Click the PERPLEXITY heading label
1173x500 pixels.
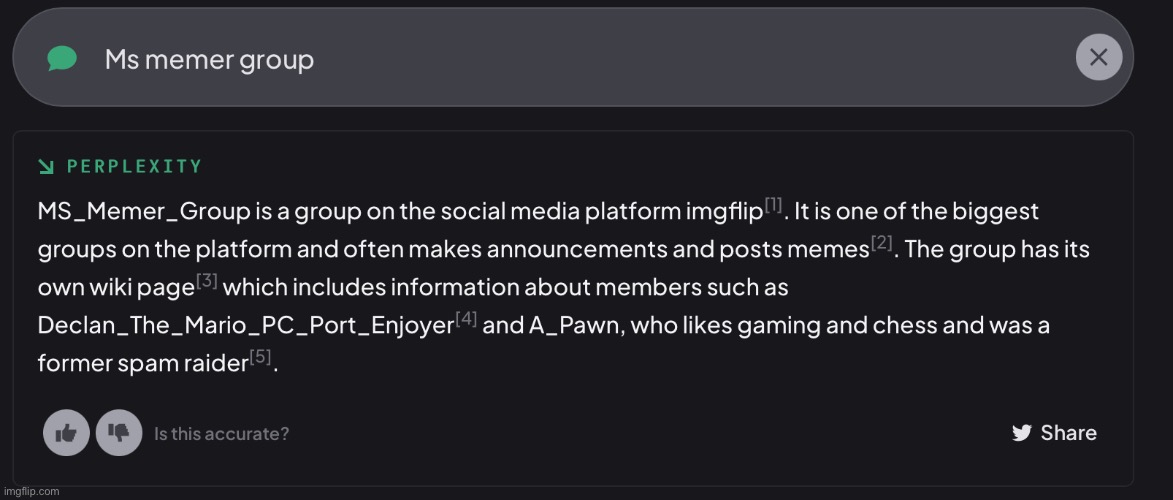(134, 166)
